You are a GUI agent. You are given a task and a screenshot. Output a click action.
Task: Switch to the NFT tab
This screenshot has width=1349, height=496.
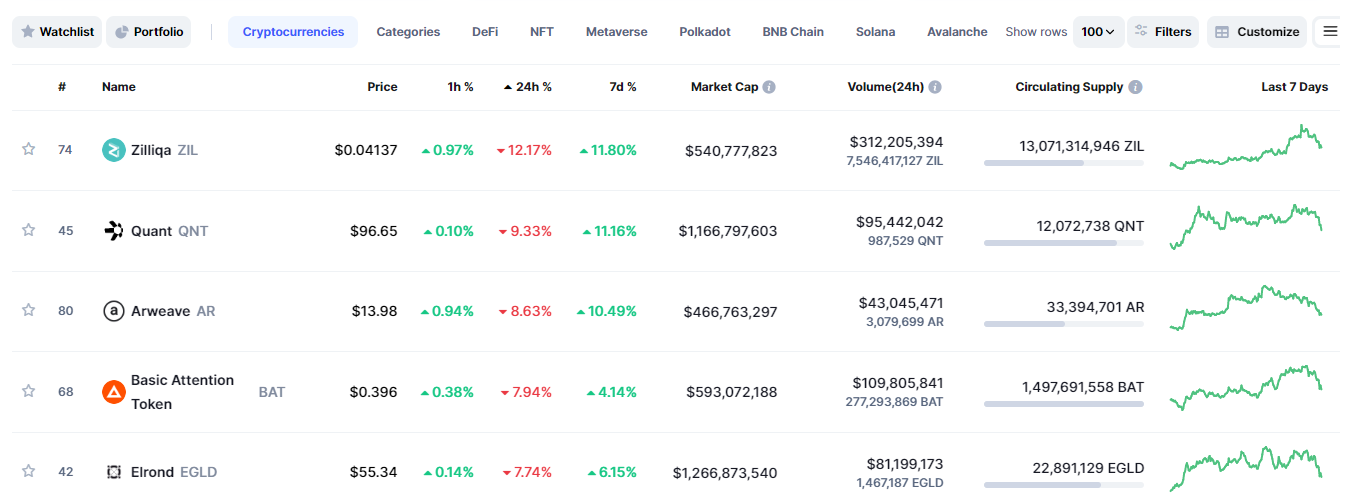(542, 32)
